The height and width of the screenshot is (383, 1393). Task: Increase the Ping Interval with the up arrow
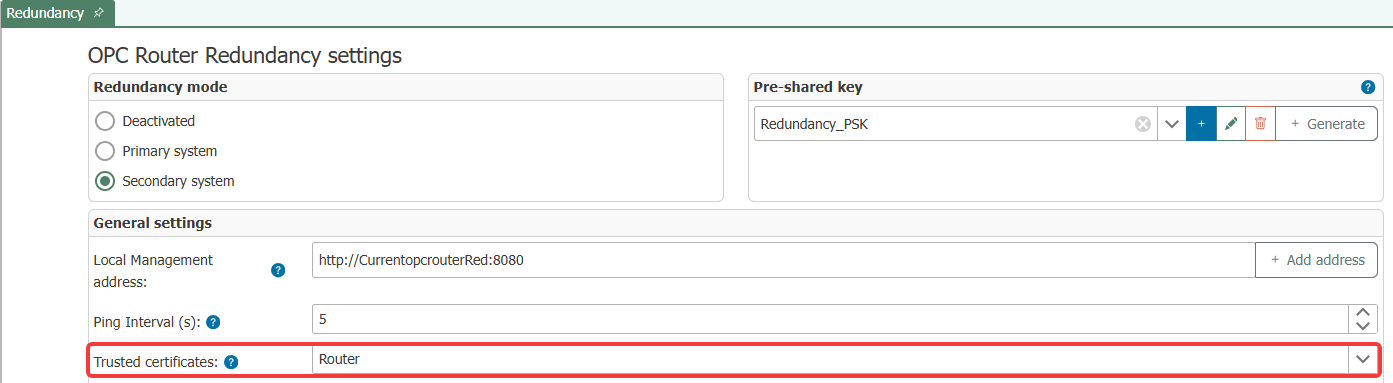point(1363,312)
